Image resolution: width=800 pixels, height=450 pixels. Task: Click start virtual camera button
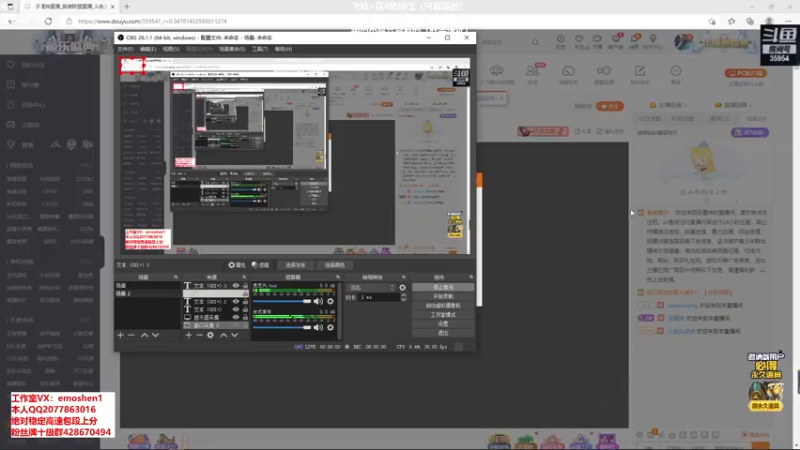click(x=443, y=306)
